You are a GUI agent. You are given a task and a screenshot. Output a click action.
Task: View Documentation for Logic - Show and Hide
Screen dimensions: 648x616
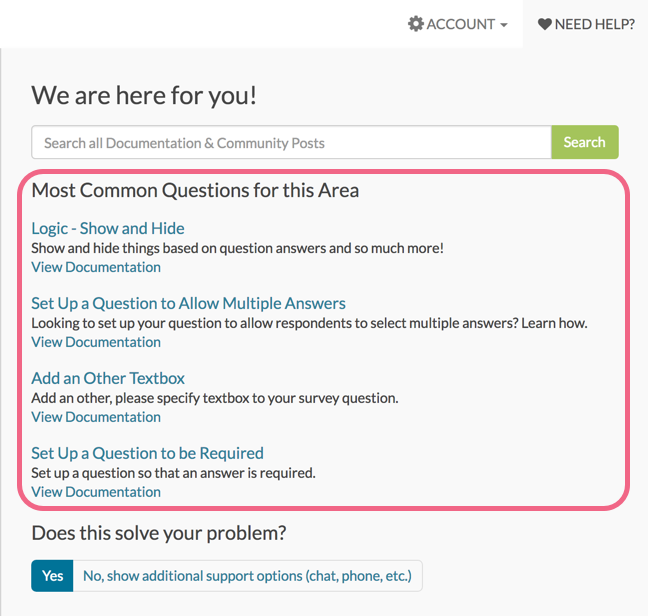tap(96, 267)
